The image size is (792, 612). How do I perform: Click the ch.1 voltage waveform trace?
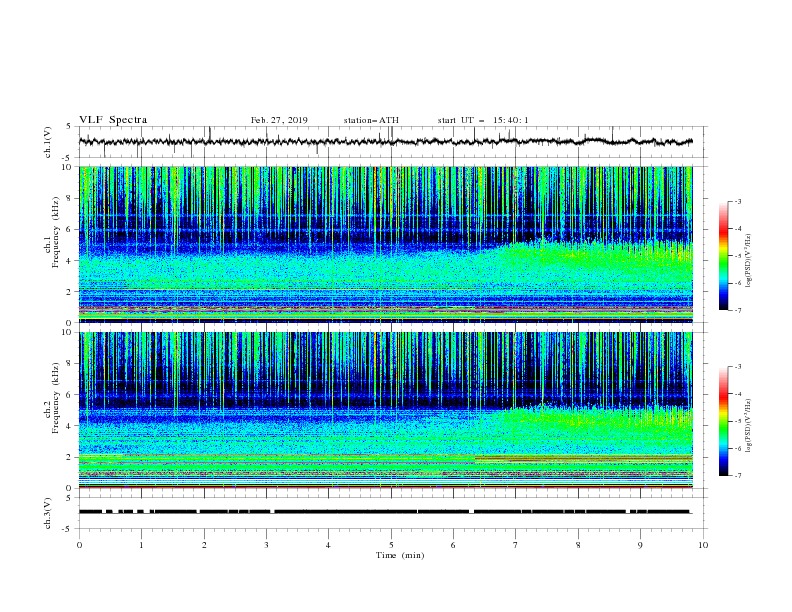pos(385,142)
